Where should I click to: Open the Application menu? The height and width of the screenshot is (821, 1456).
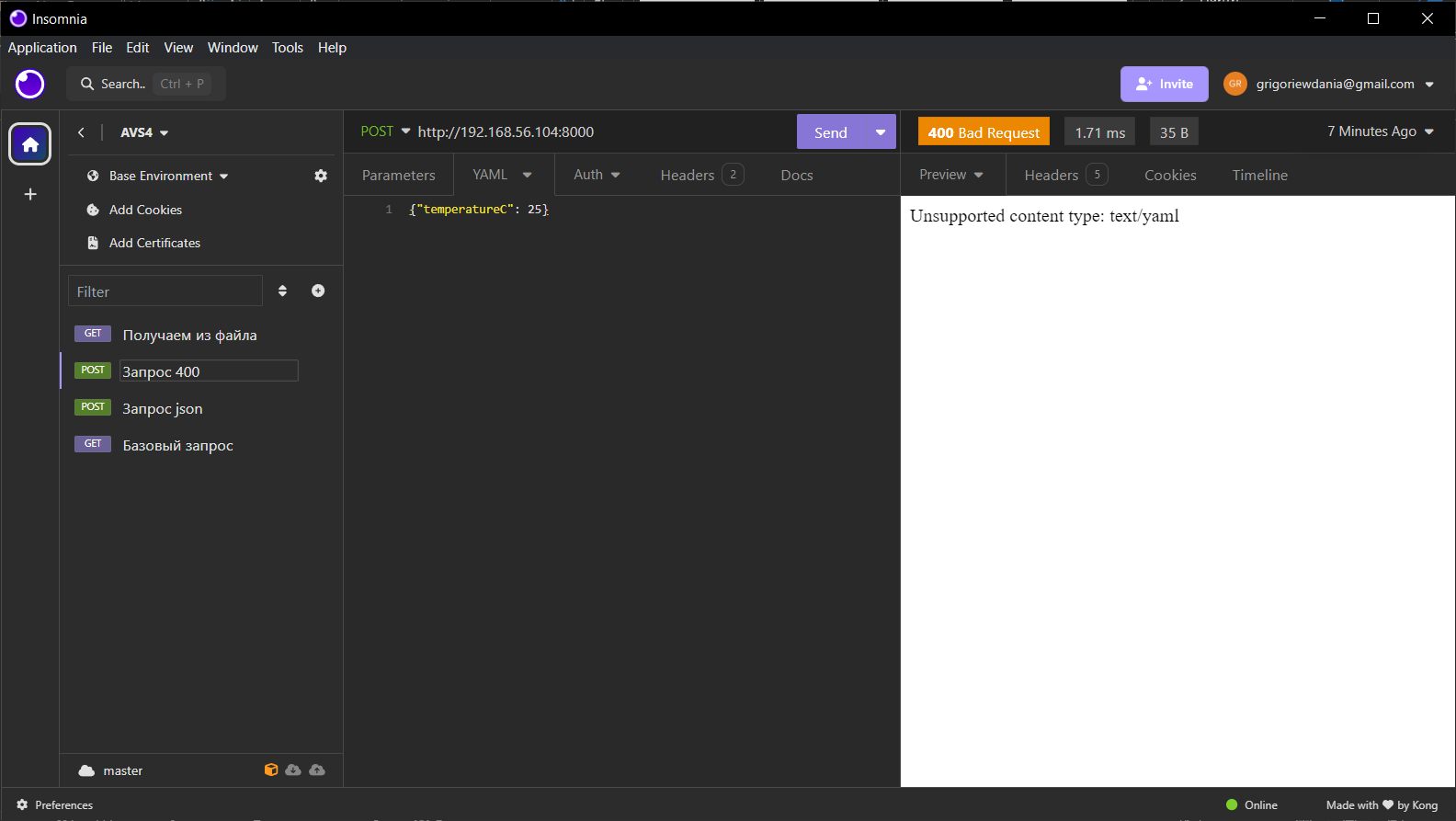click(42, 48)
